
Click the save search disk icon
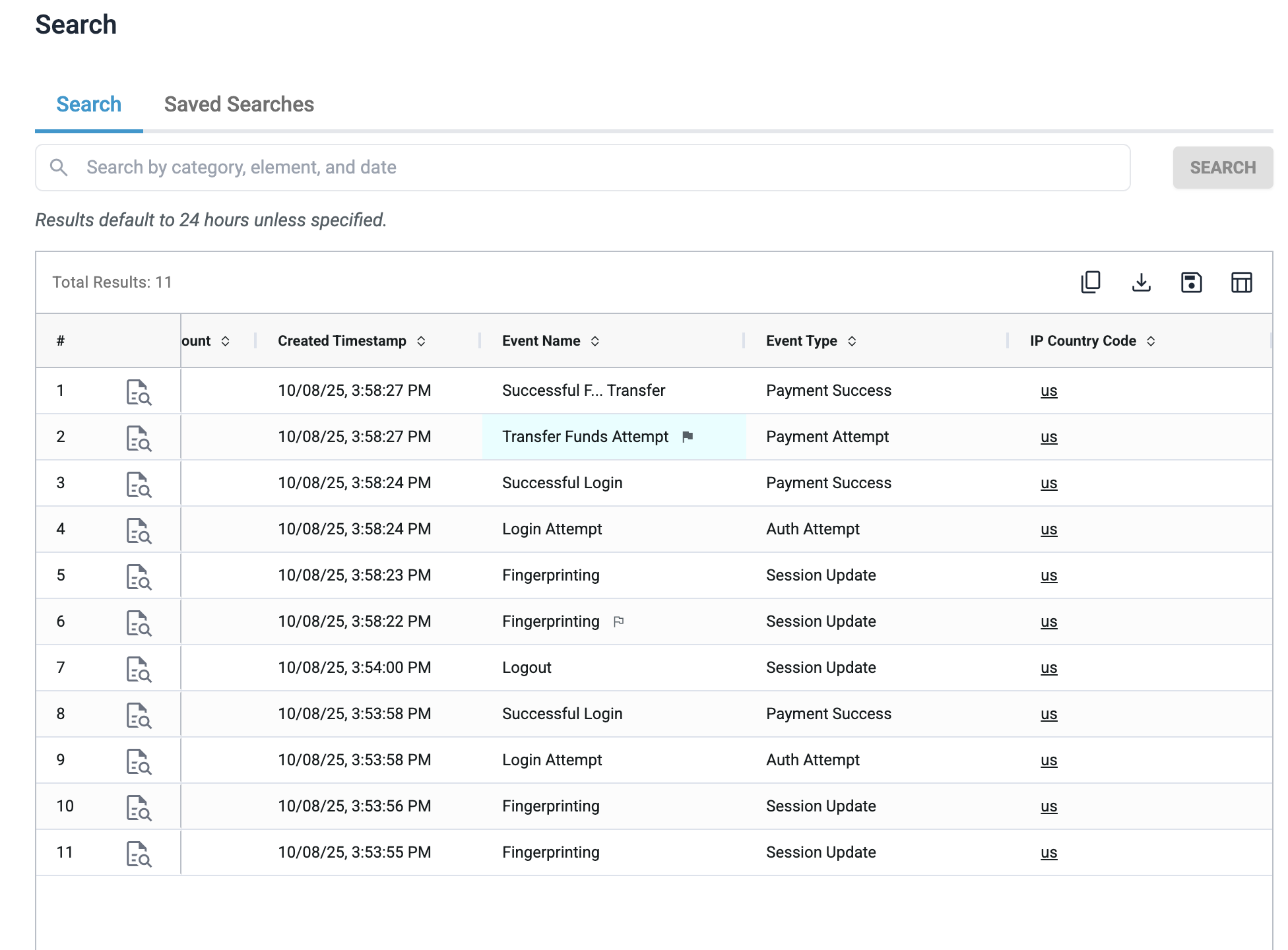pyautogui.click(x=1191, y=282)
